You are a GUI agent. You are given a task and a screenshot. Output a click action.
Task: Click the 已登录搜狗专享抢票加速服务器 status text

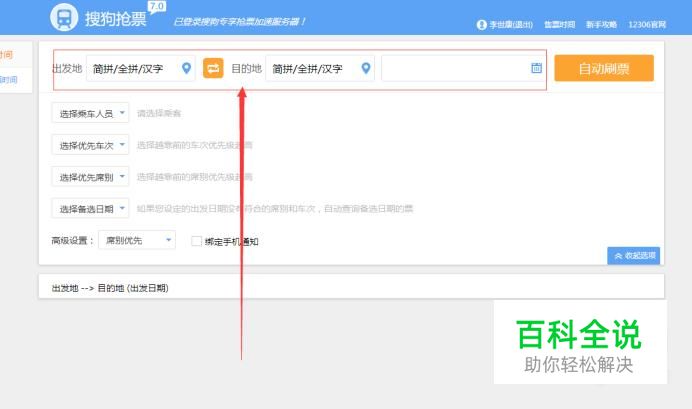(x=239, y=22)
